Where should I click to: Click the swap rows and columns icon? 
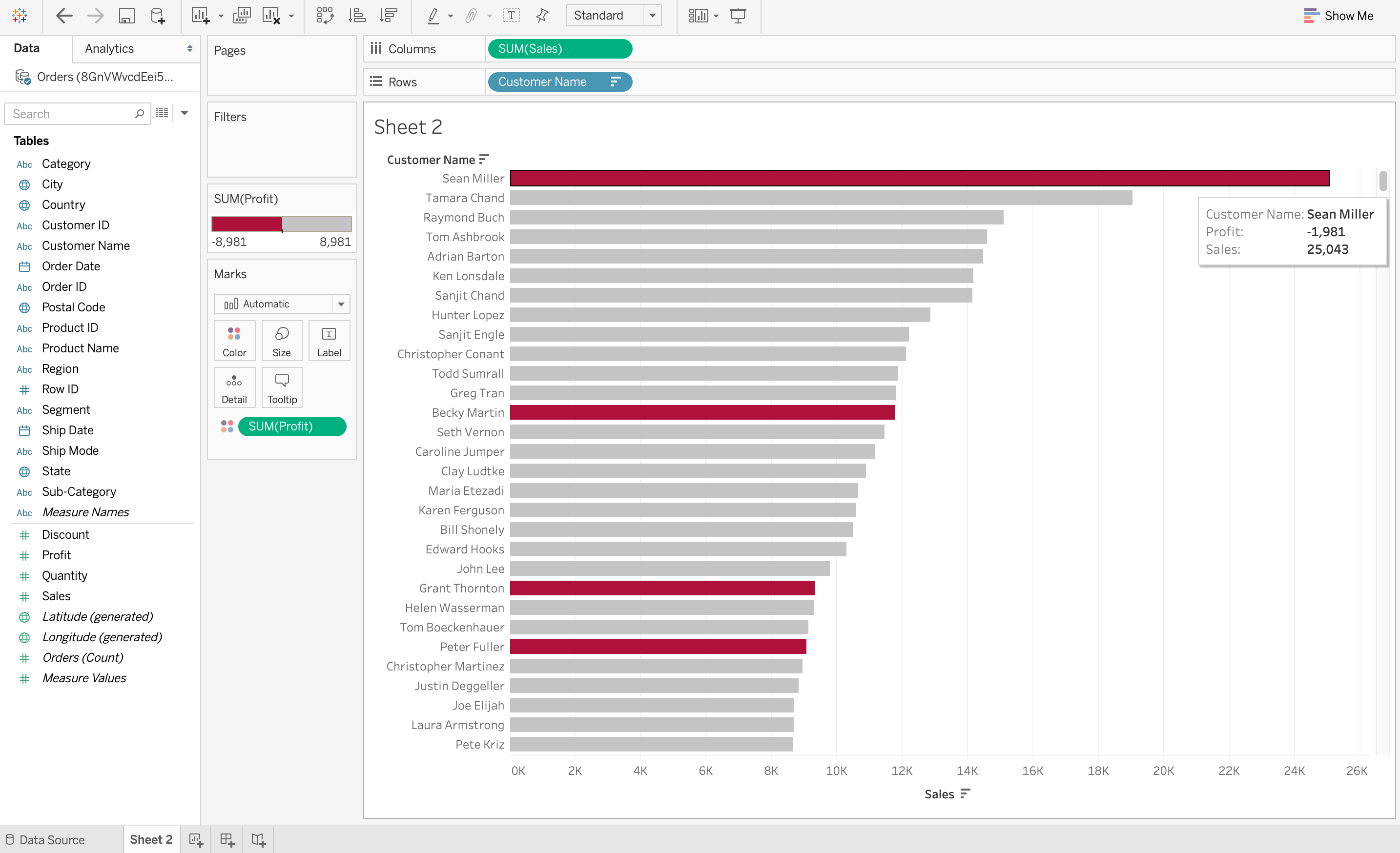(322, 15)
